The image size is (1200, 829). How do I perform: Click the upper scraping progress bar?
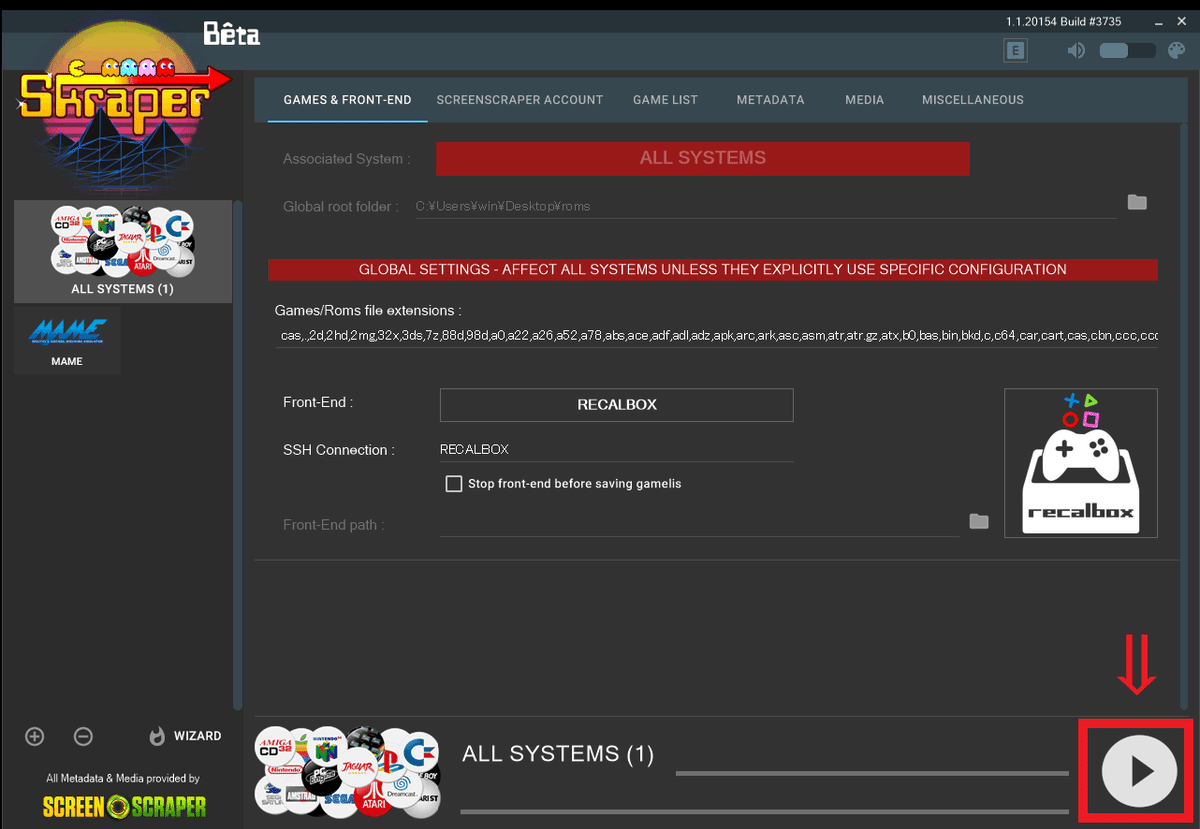pyautogui.click(x=872, y=773)
